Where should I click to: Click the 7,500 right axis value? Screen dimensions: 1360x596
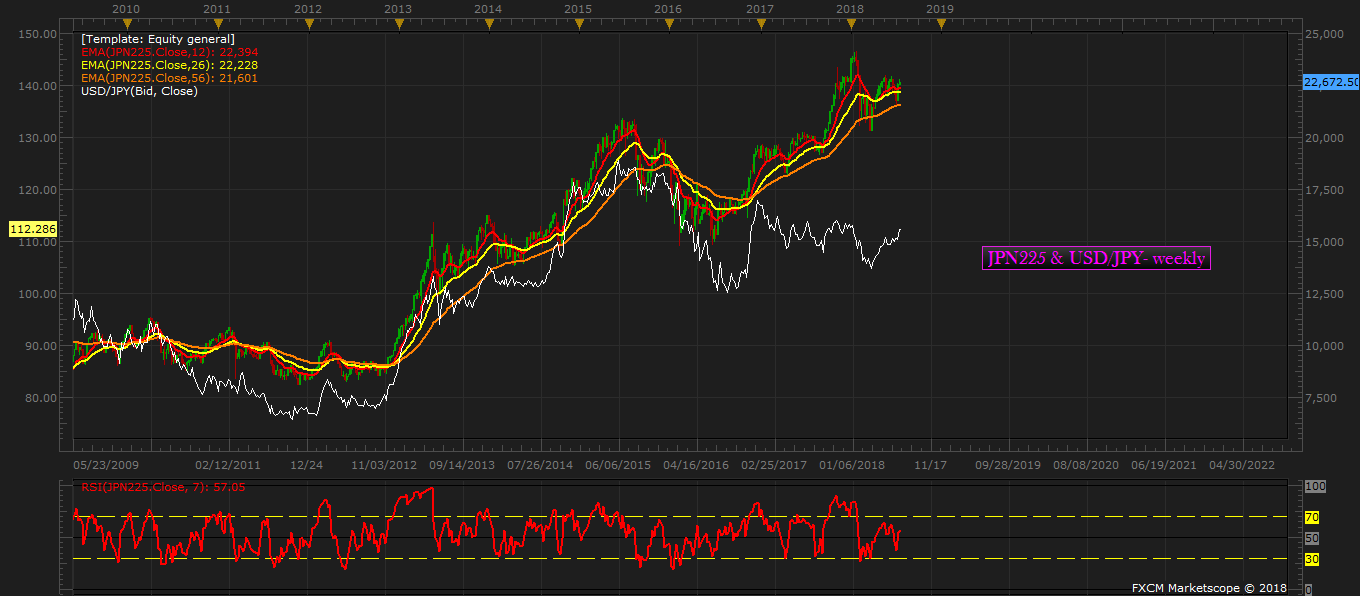point(1321,398)
